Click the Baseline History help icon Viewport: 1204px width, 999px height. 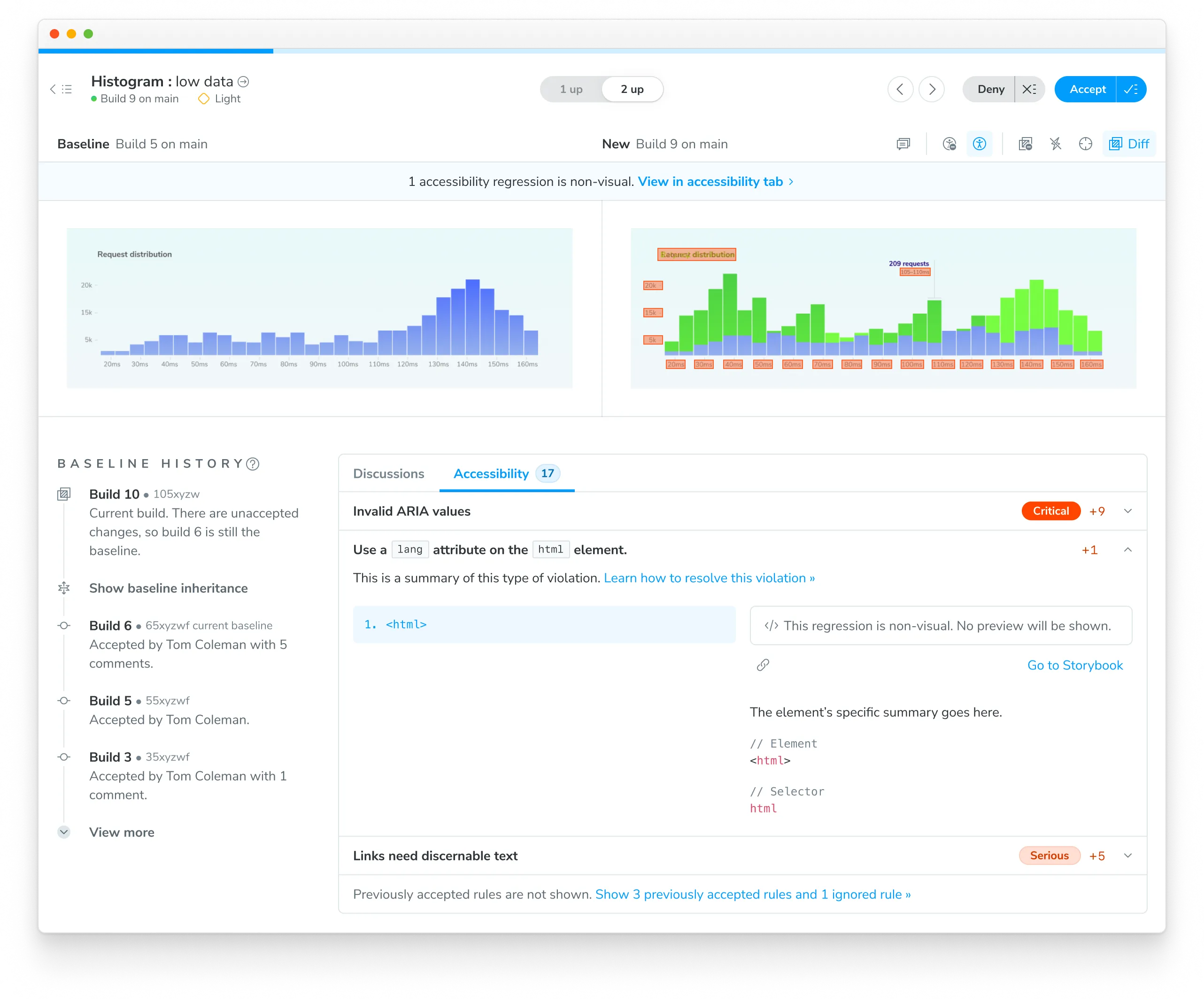pos(253,464)
